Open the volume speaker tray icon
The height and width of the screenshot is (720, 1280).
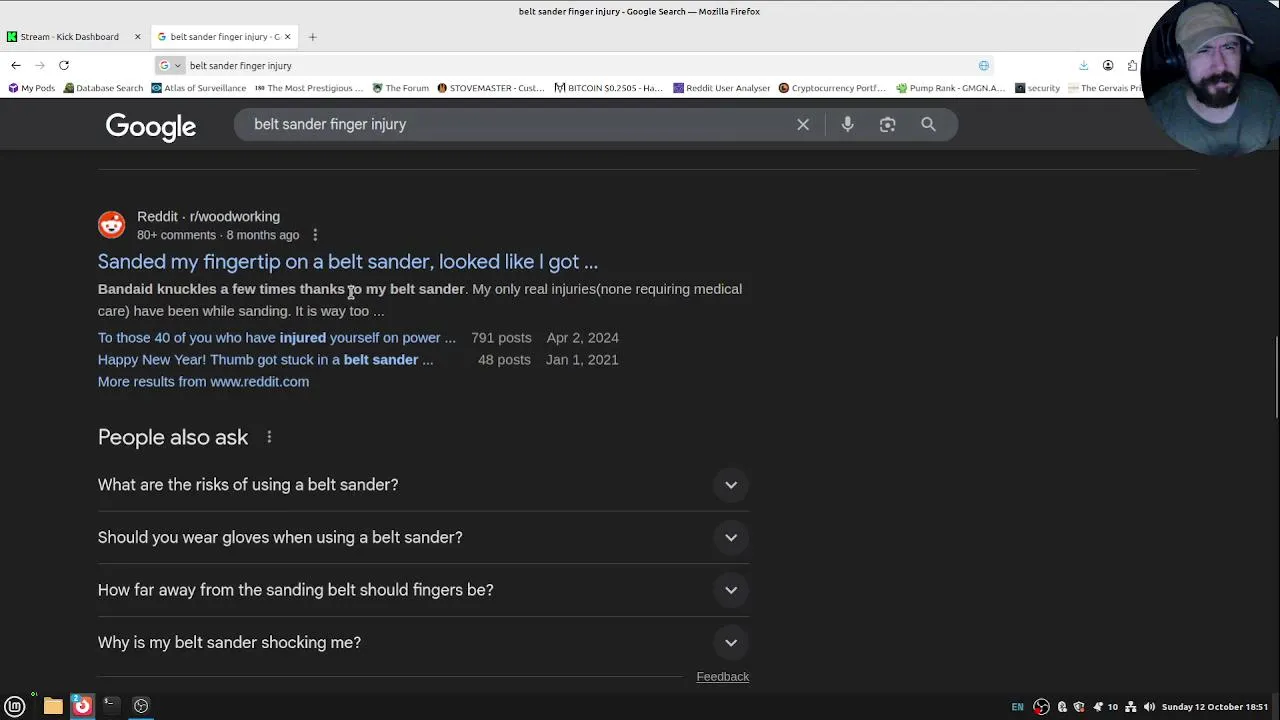1149,707
